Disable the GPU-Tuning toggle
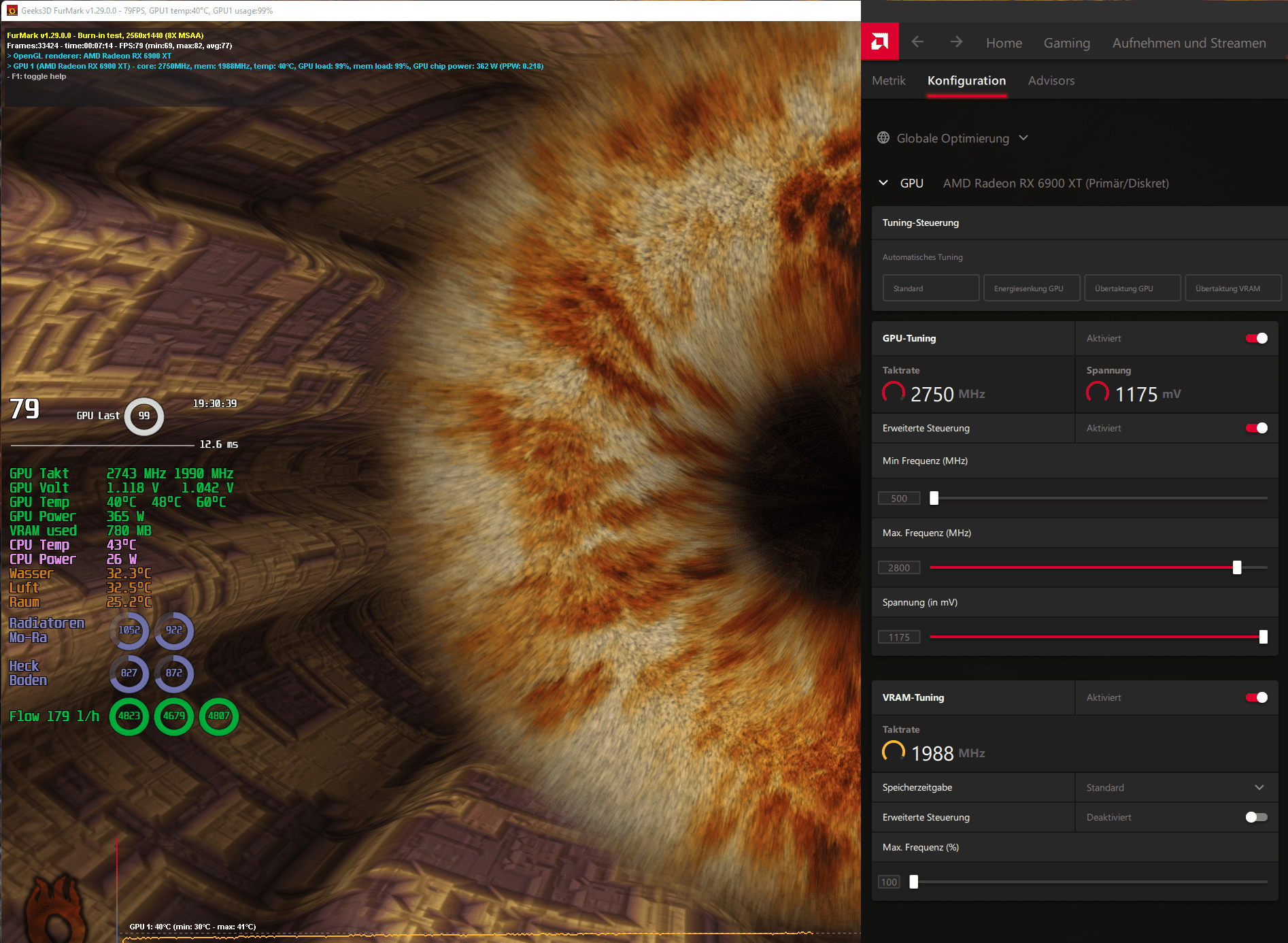The height and width of the screenshot is (943, 1288). 1256,338
